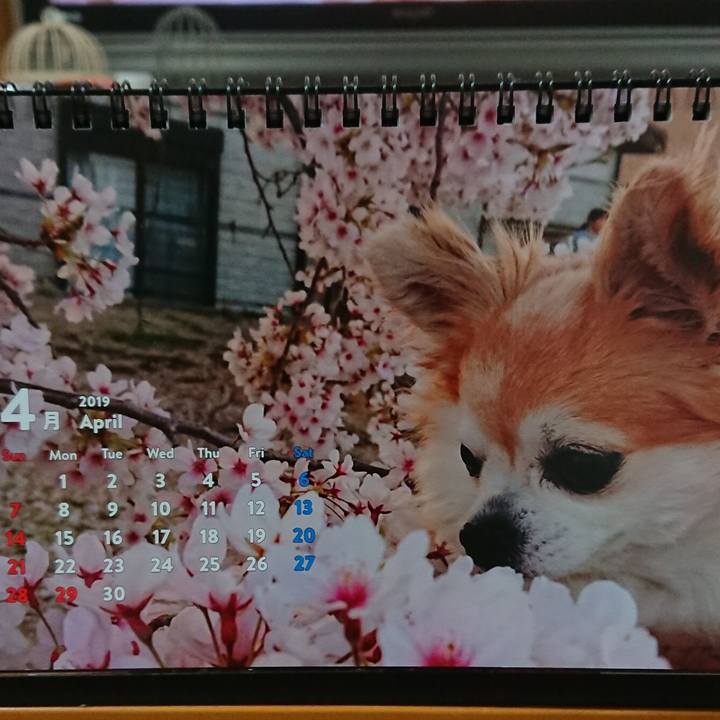Choose the blue date 13
The width and height of the screenshot is (720, 720).
point(303,507)
